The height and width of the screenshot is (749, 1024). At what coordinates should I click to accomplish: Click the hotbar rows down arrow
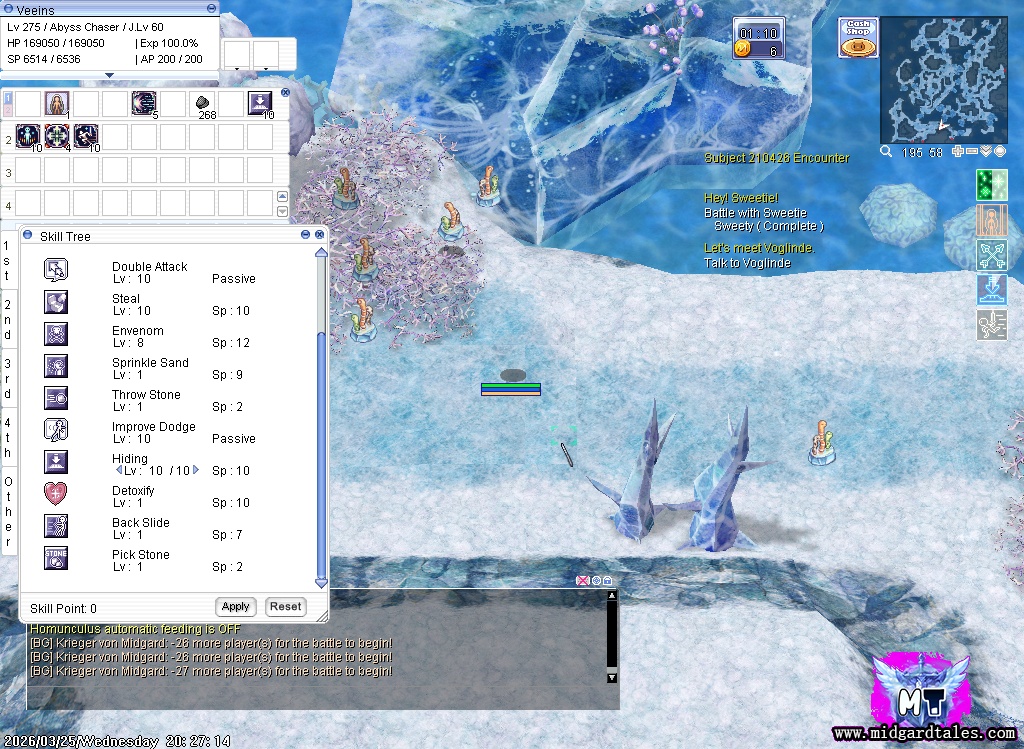[x=282, y=212]
